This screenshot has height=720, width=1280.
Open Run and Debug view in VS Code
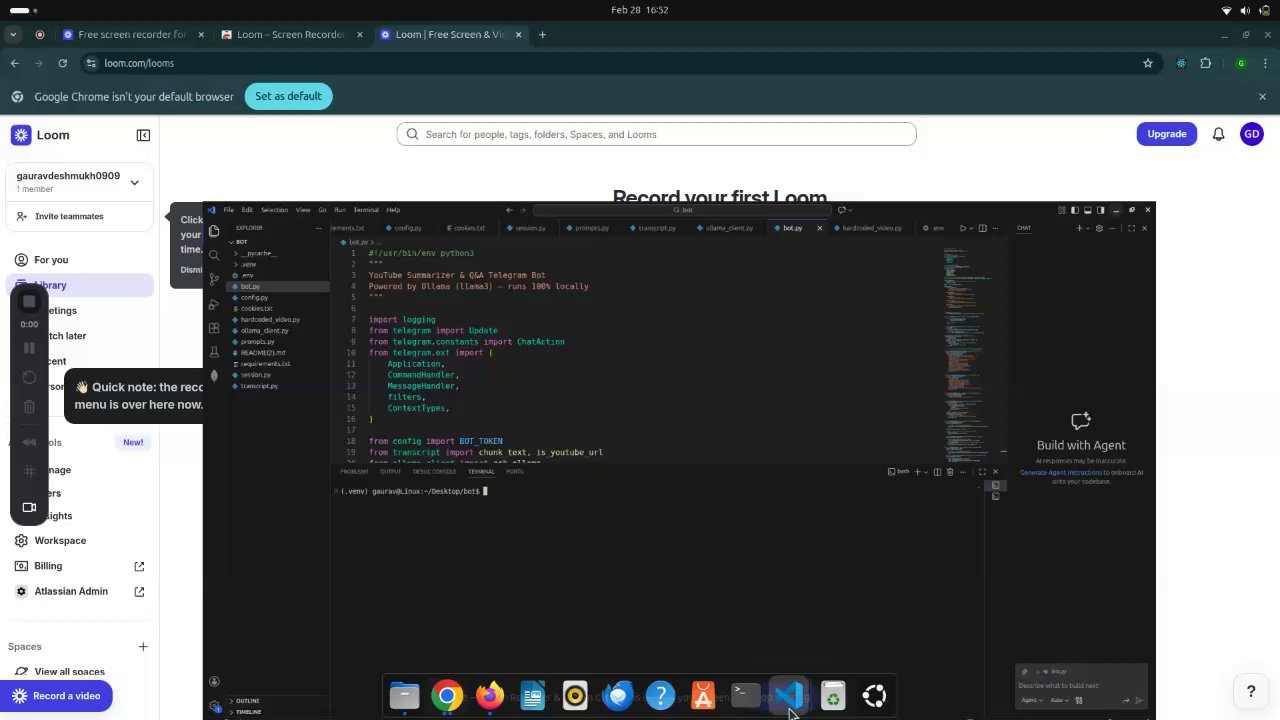[214, 304]
